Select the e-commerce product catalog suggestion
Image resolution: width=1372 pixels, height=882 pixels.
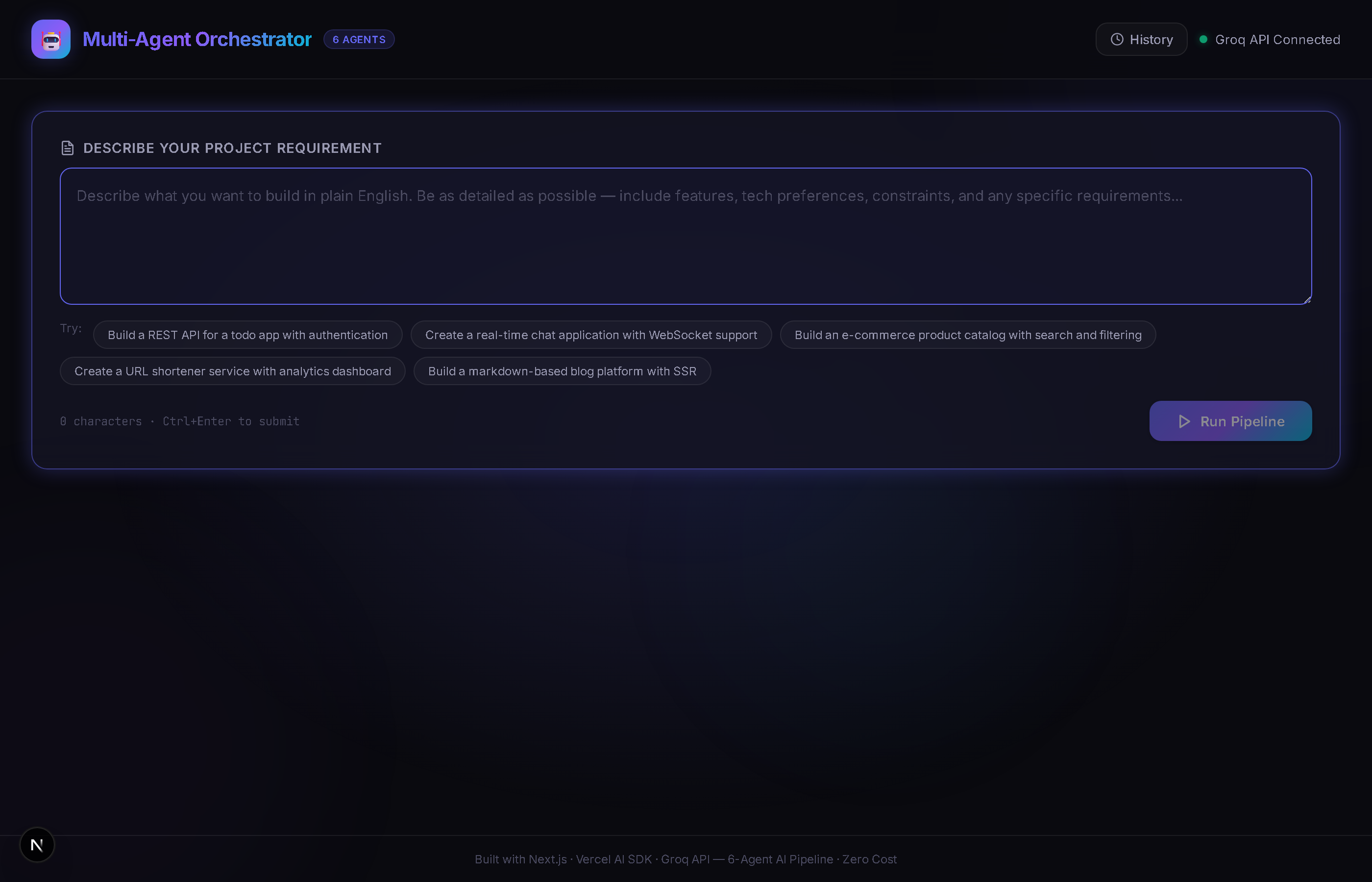(967, 335)
